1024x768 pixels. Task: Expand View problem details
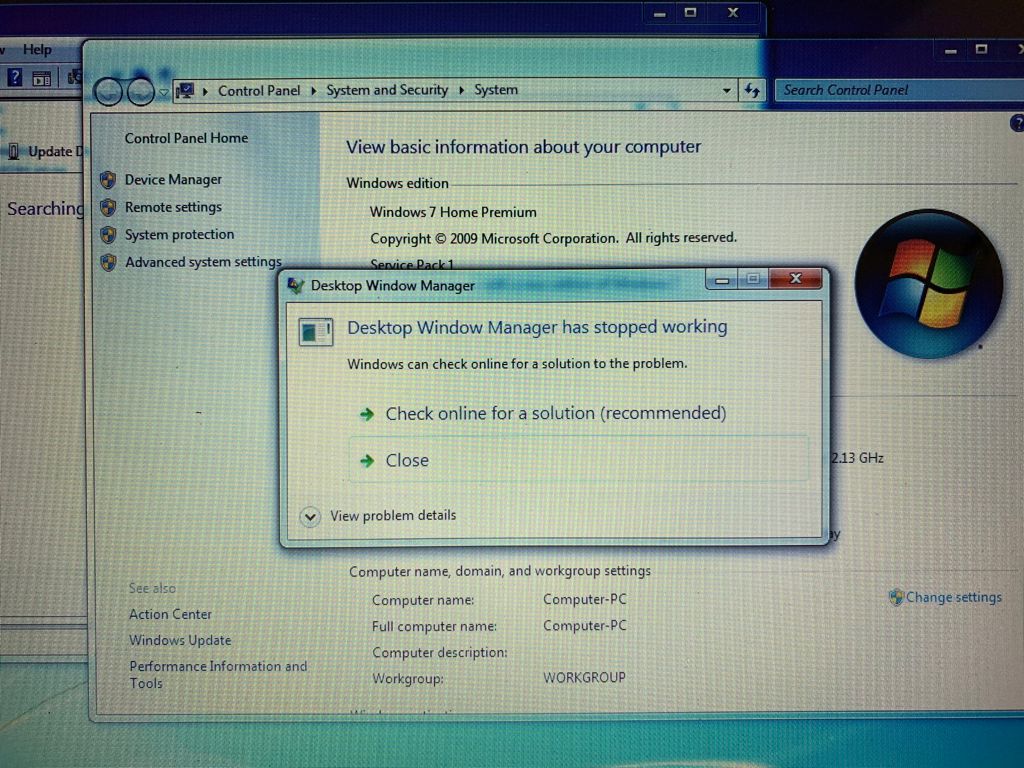pyautogui.click(x=311, y=515)
